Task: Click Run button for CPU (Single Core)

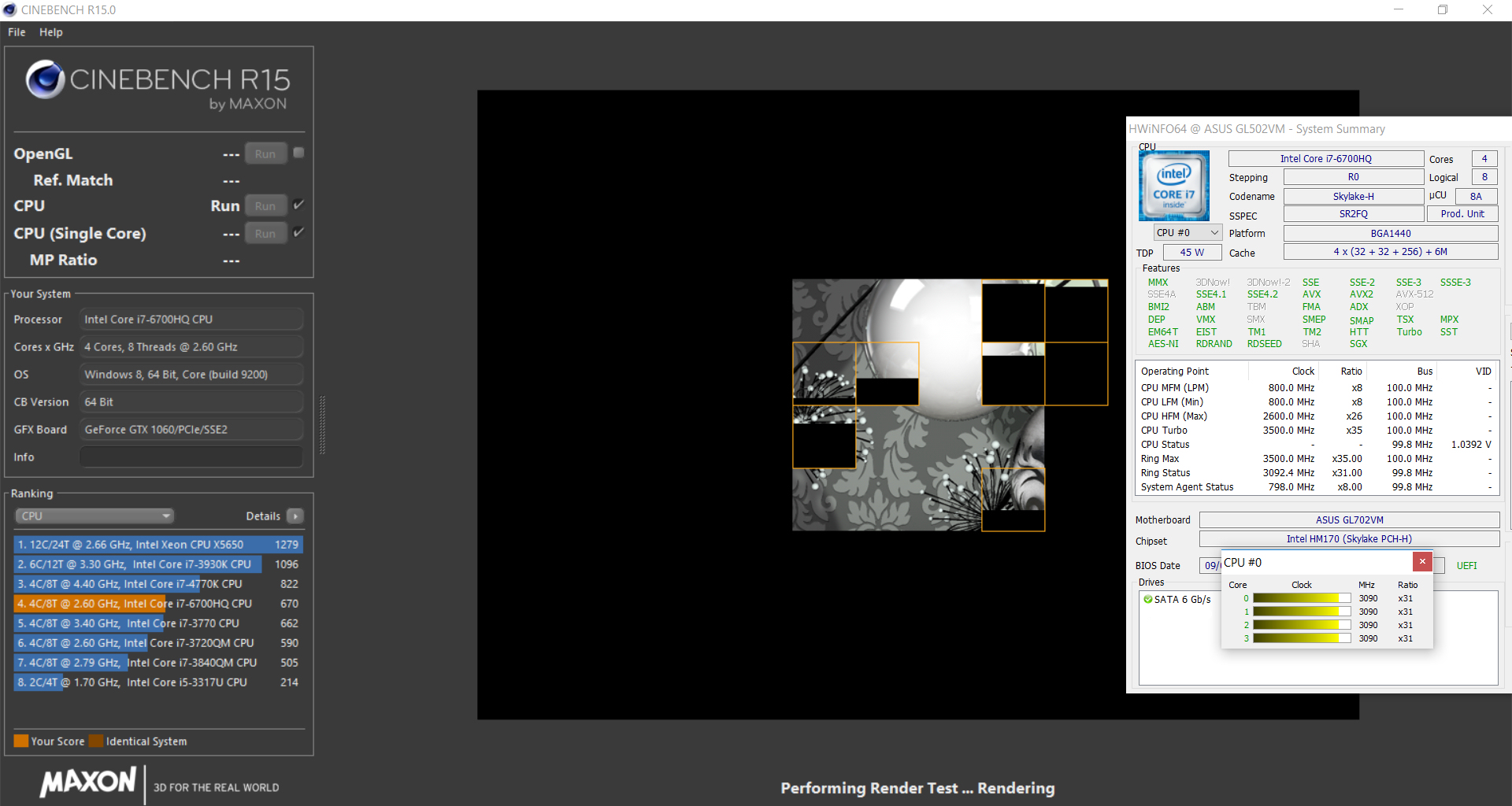Action: tap(265, 234)
